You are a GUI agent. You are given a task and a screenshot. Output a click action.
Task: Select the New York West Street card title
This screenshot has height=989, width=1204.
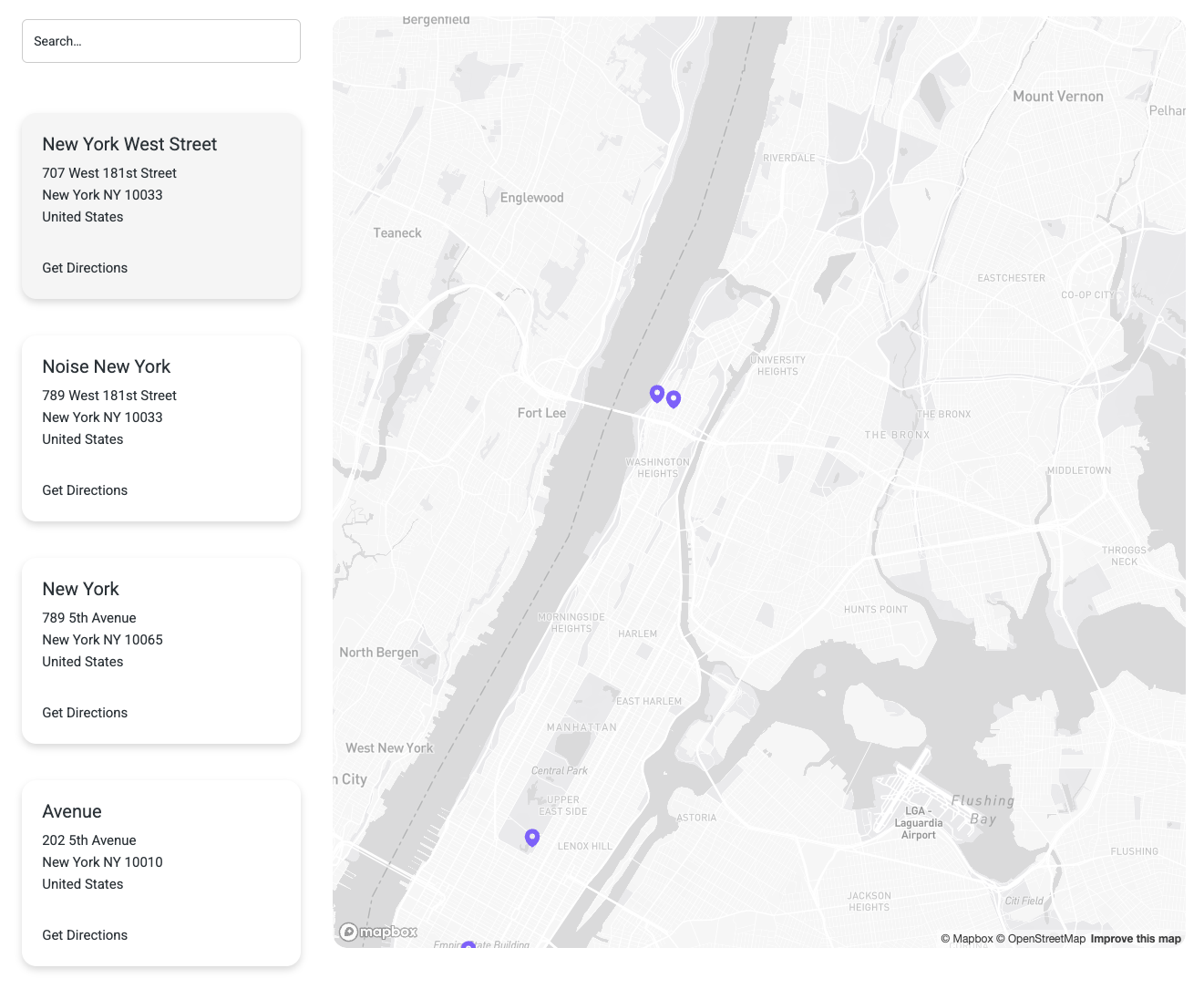click(x=129, y=144)
